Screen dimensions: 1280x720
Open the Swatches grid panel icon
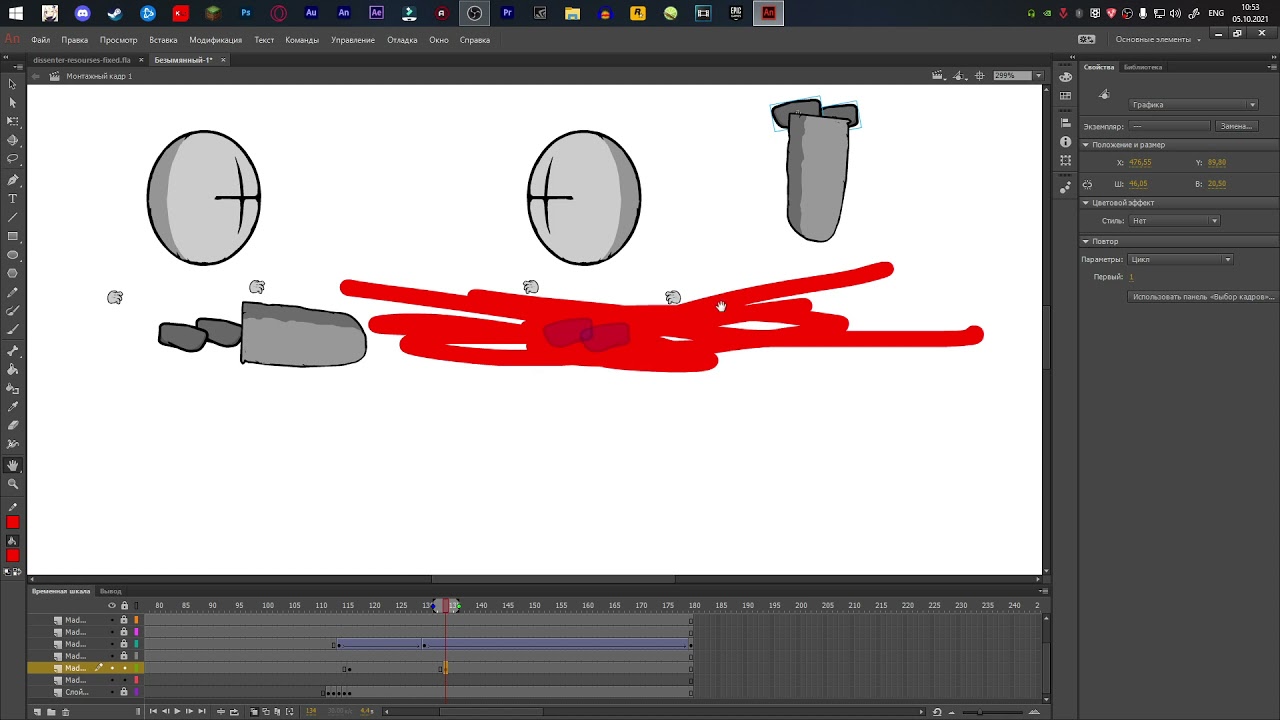click(1065, 97)
